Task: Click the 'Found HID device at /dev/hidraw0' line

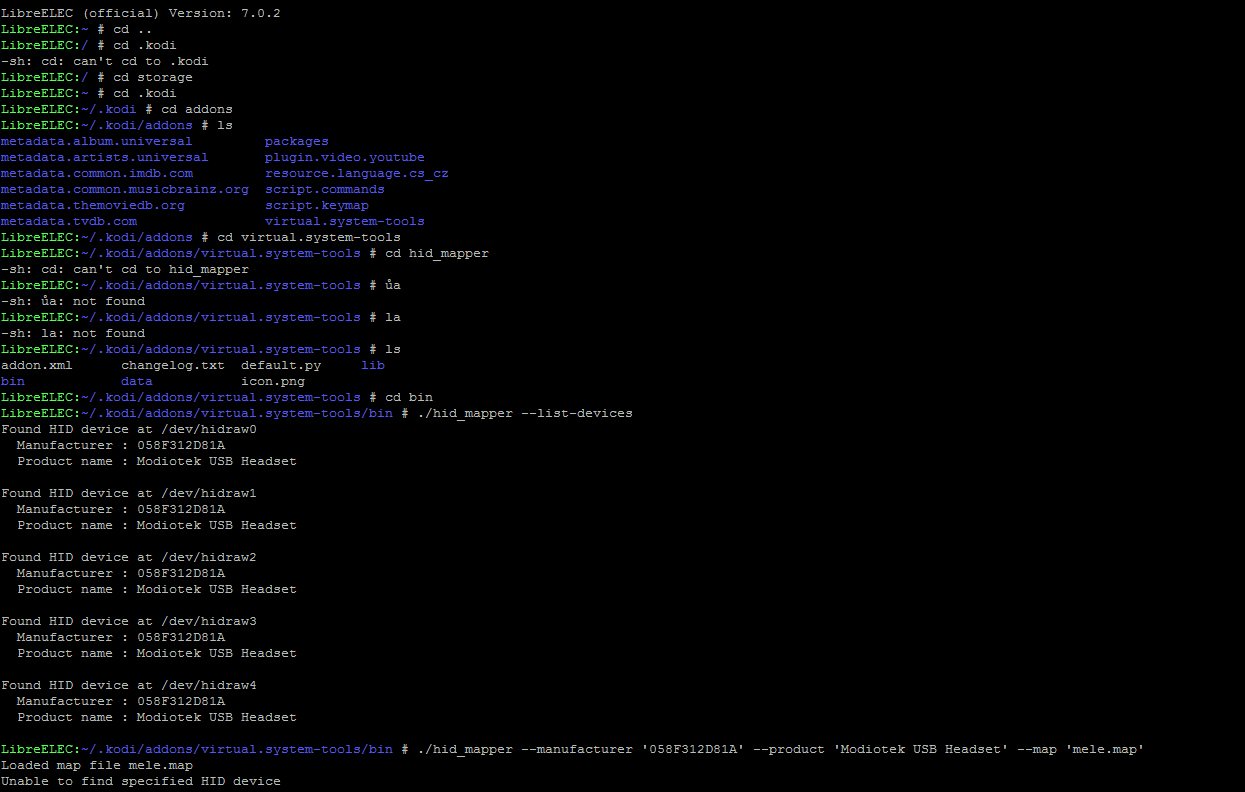Action: [128, 429]
